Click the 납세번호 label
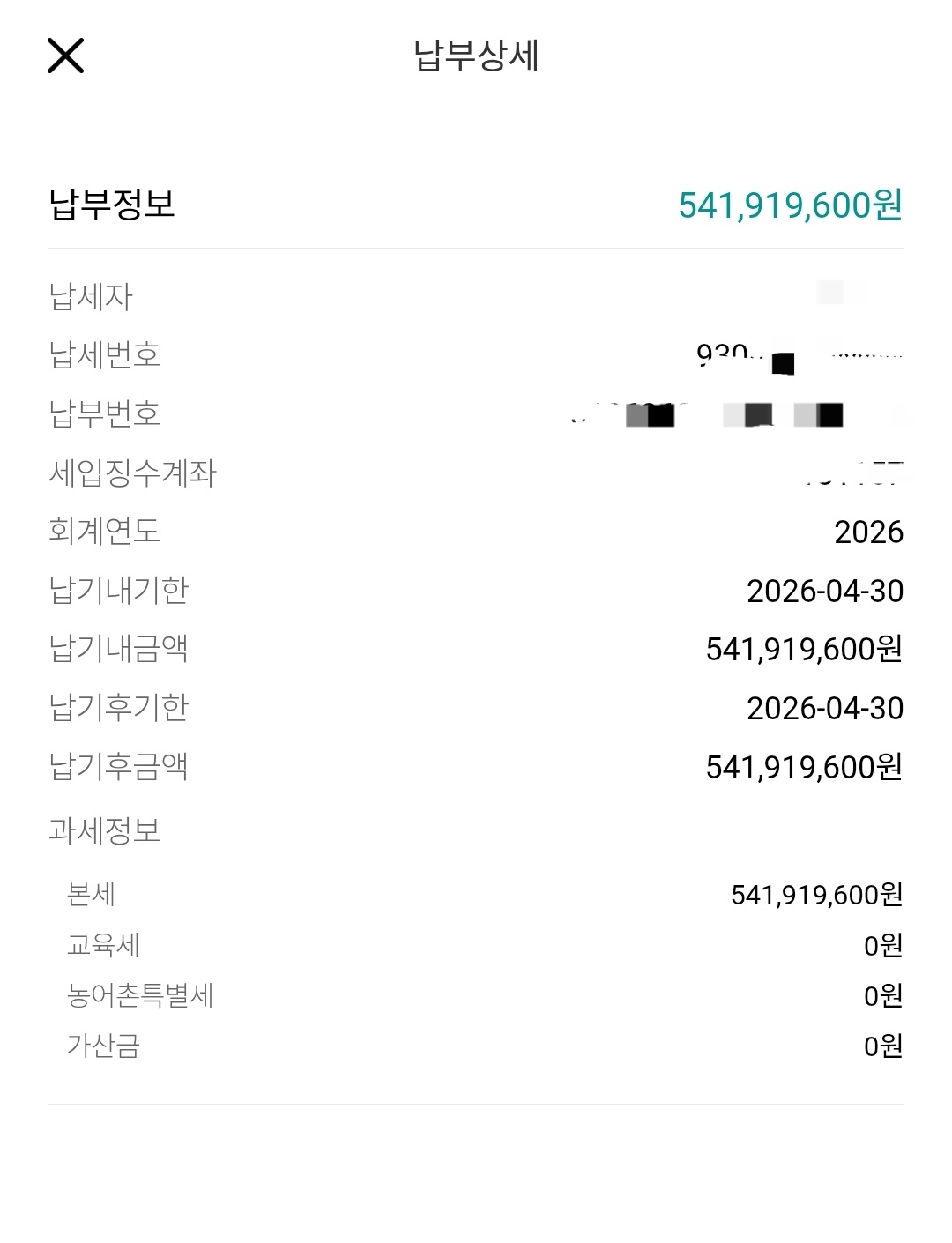 click(x=105, y=354)
